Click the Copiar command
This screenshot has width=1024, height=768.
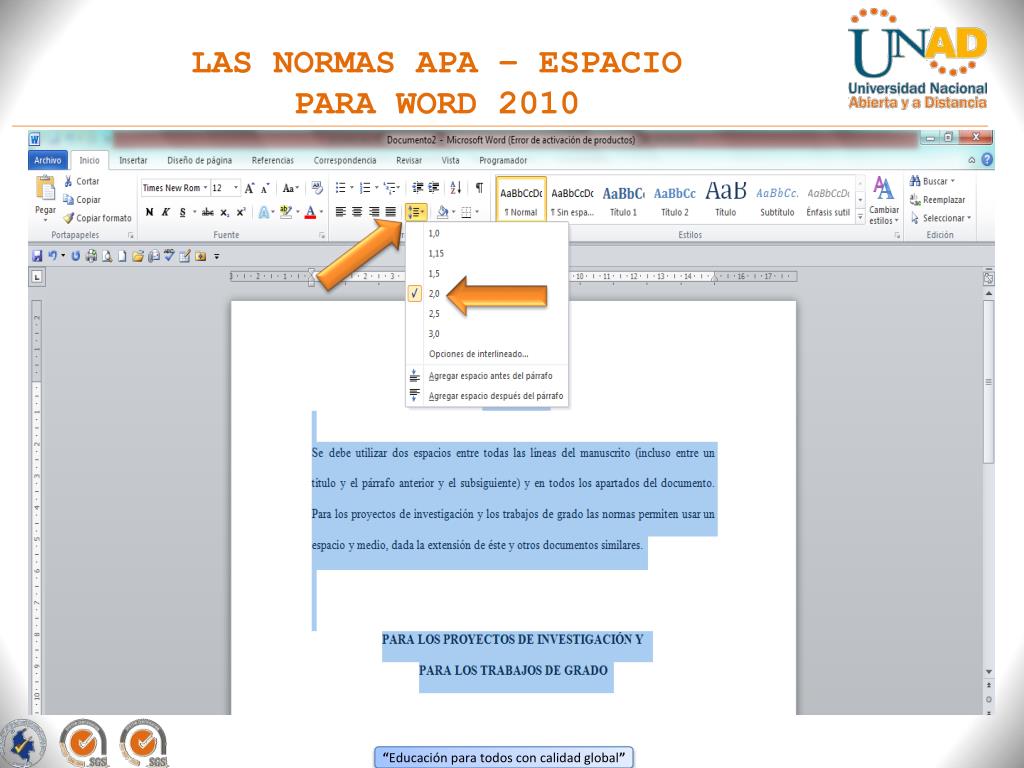pos(82,200)
